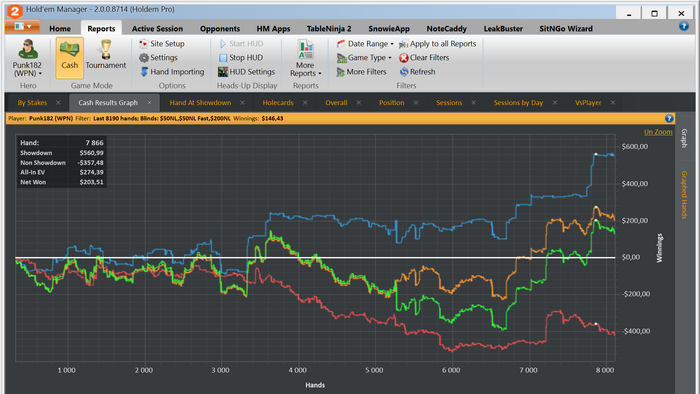The image size is (700, 394).
Task: Click the Un Zoom link
Action: (x=658, y=132)
